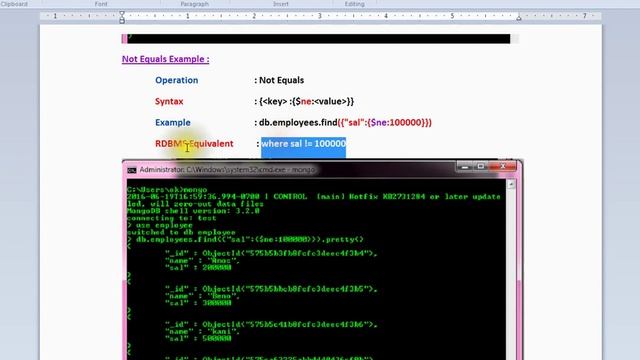Viewport: 640px width, 360px height.
Task: Click the 'Editing' ribbon group label
Action: point(354,4)
